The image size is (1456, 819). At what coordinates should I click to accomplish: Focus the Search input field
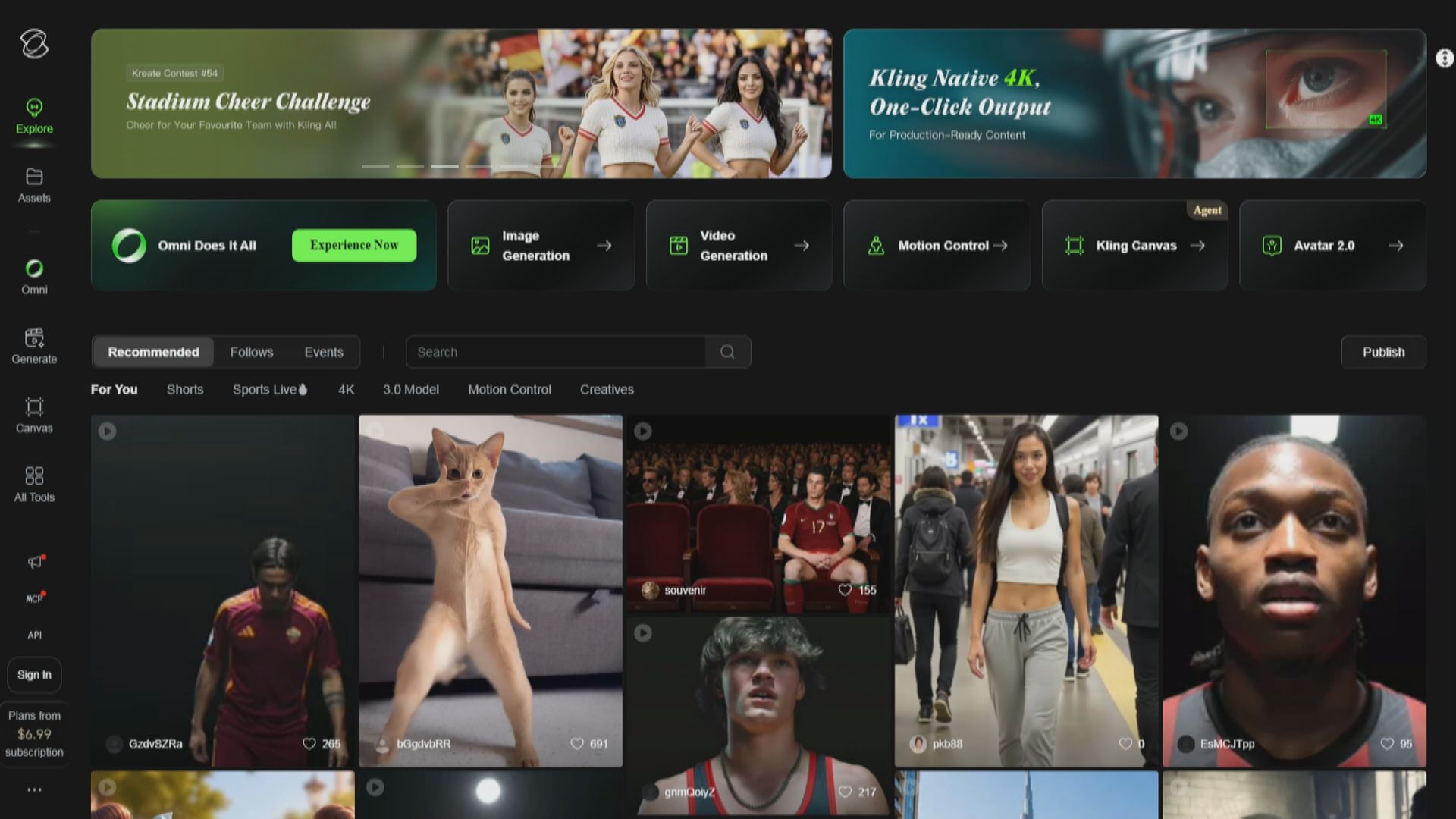(556, 352)
